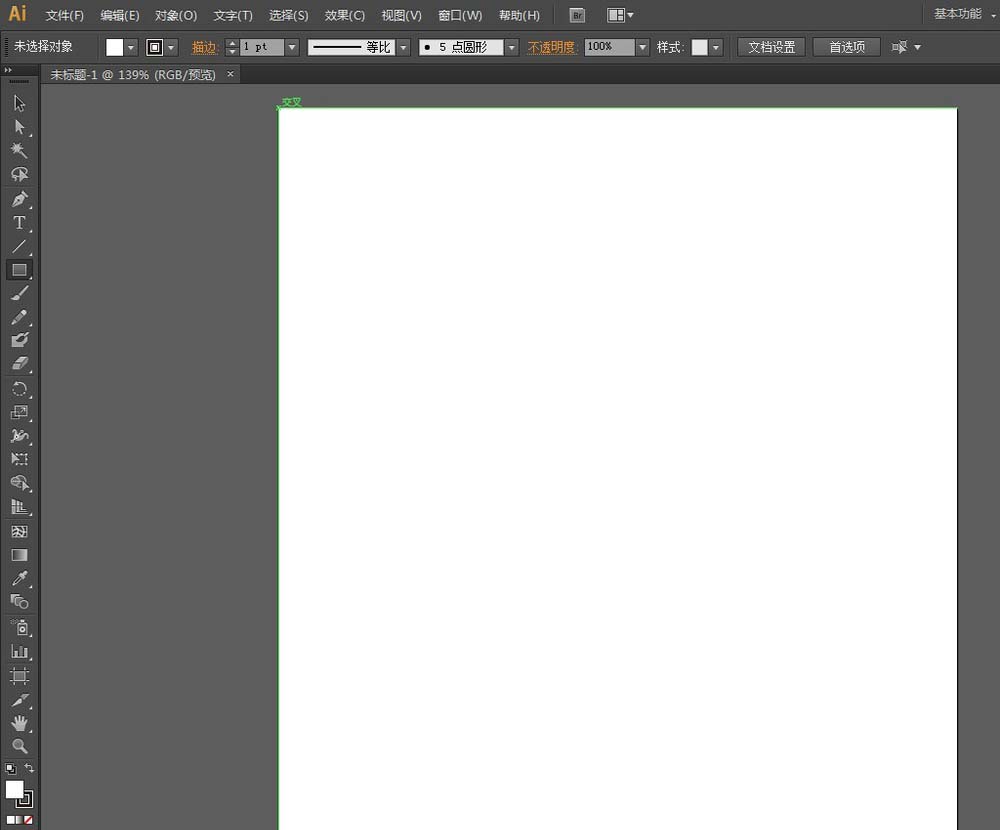Screen dimensions: 1000x830
Task: Click the fill color swatch in toolbox
Action: pos(14,790)
